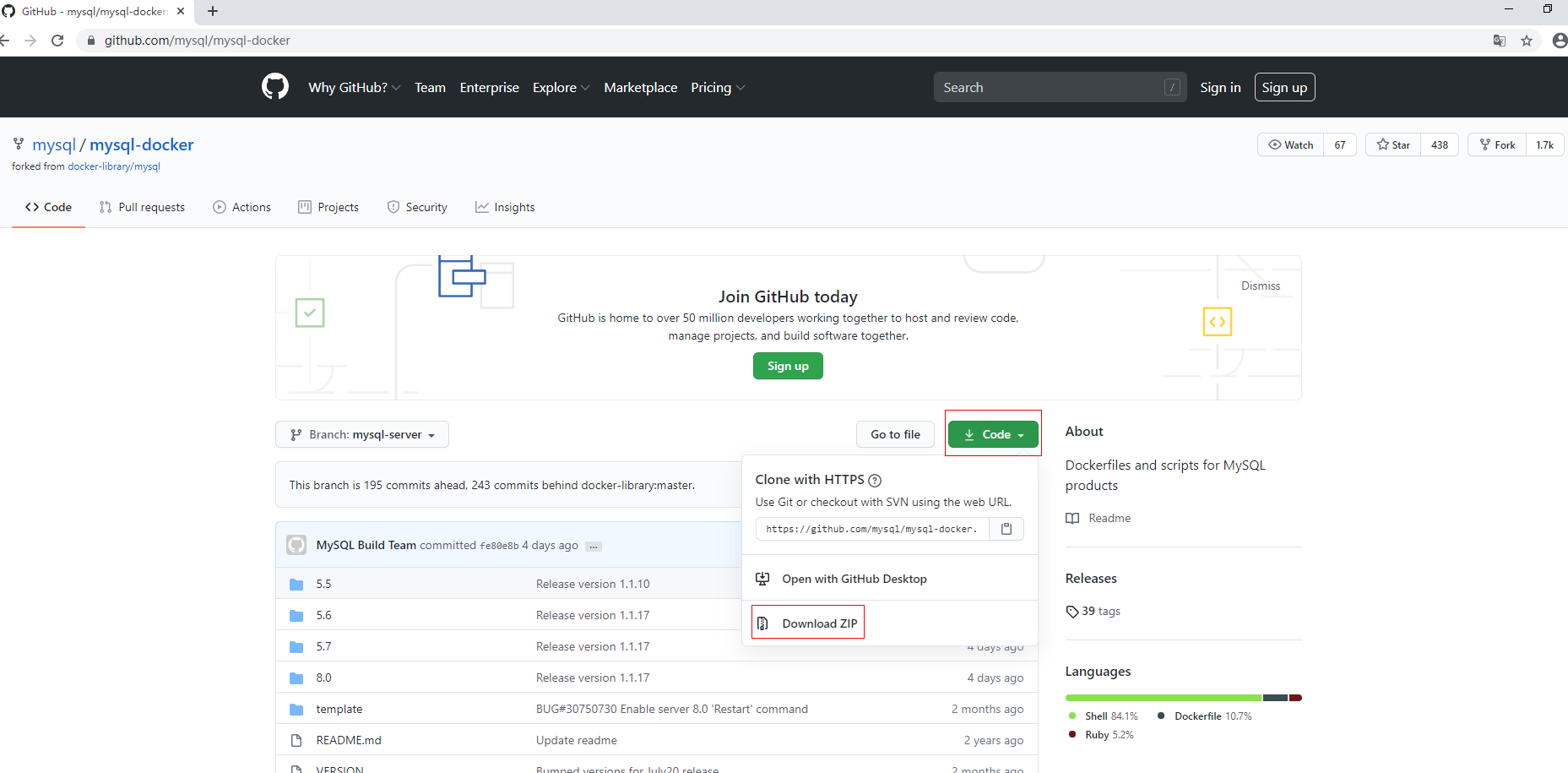1568x773 pixels.
Task: Click the 8.0 folder icon
Action: (x=296, y=678)
